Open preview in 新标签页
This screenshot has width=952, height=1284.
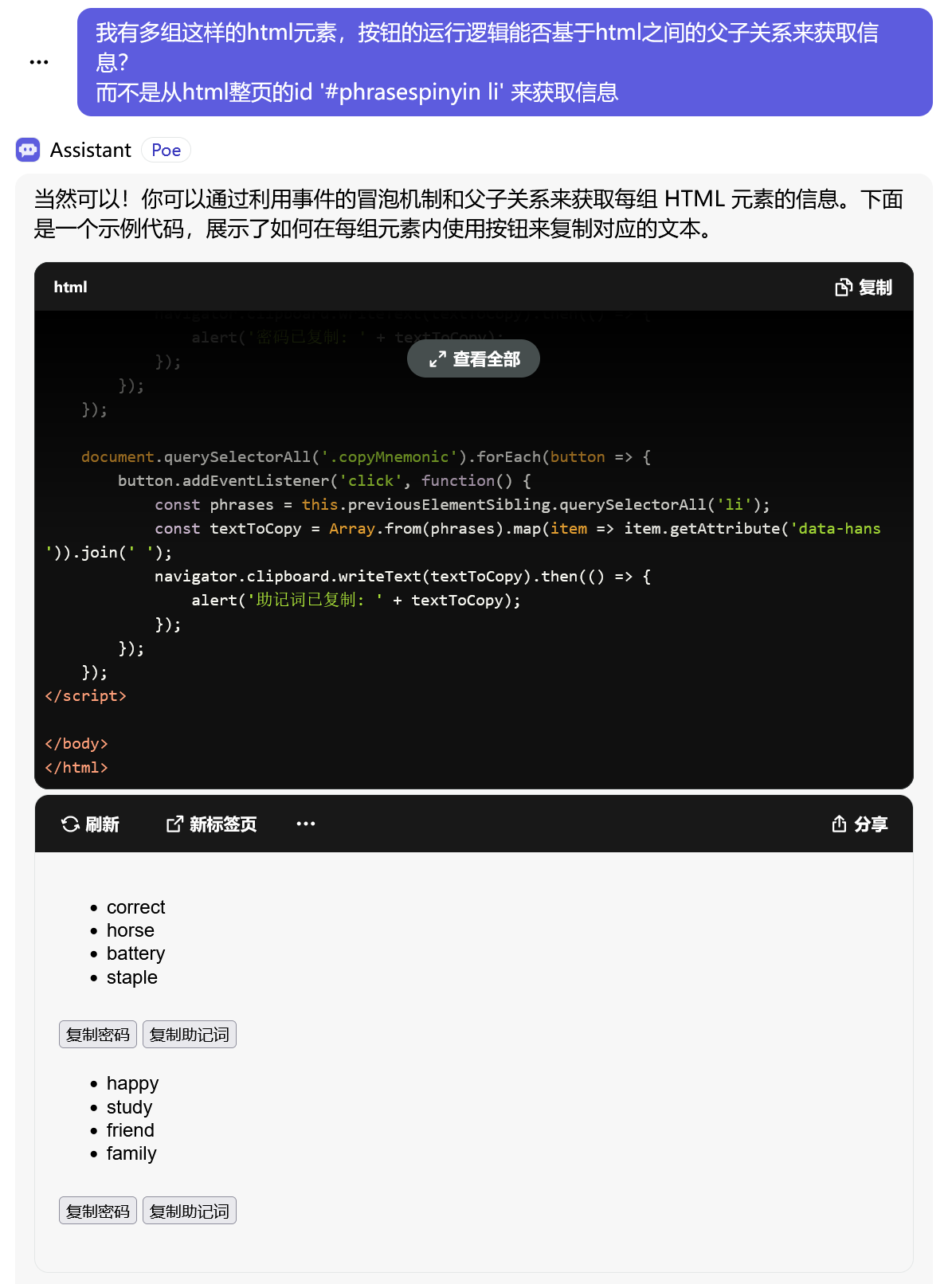211,824
